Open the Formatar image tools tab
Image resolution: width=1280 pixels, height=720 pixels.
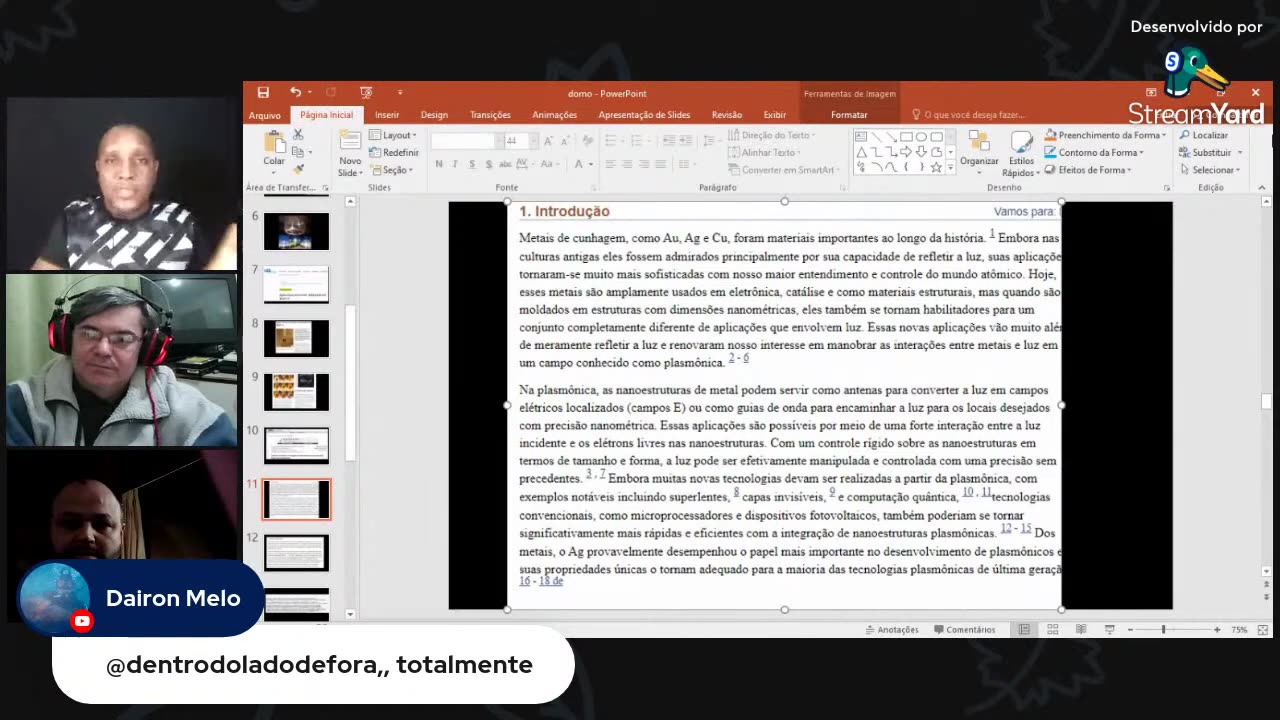coord(849,115)
